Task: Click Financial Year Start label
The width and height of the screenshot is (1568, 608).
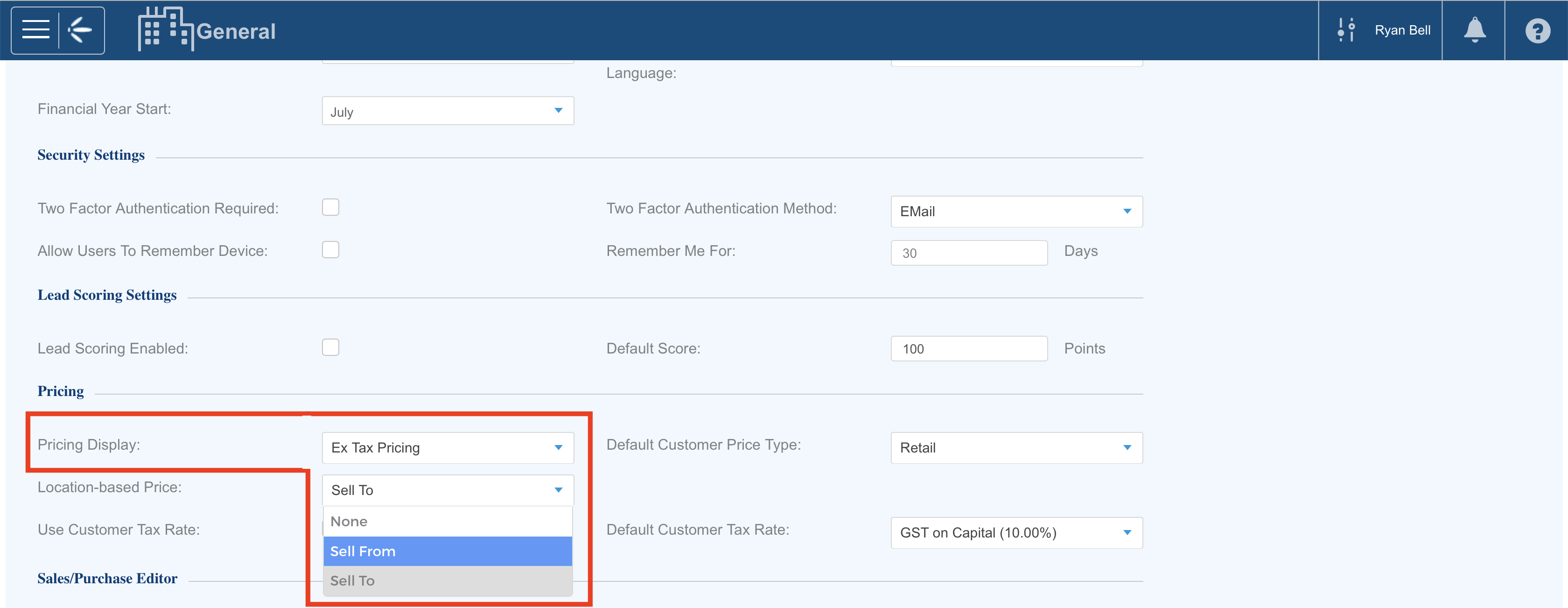Action: (x=104, y=109)
